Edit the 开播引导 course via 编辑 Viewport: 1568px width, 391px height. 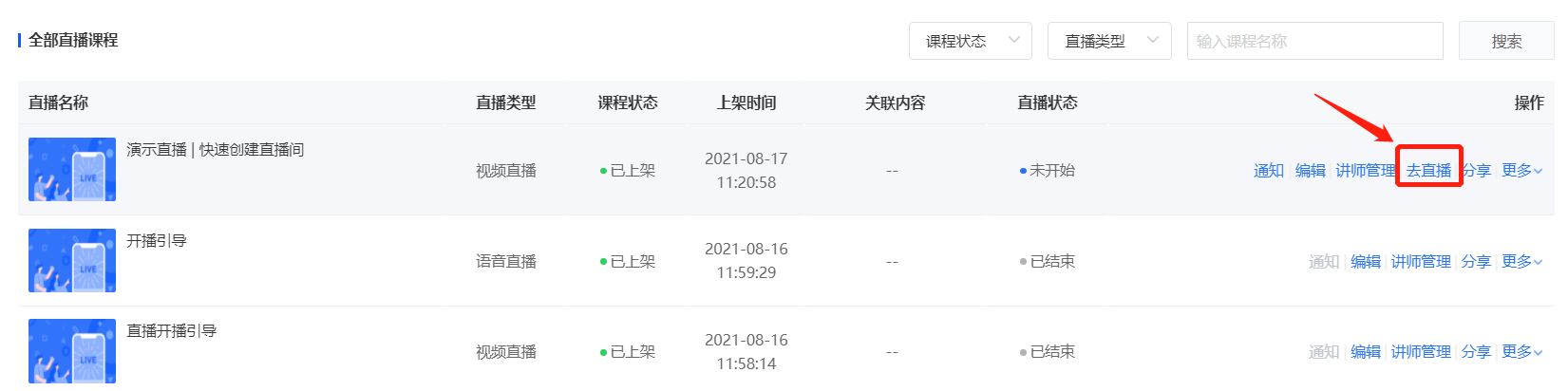(x=1366, y=262)
